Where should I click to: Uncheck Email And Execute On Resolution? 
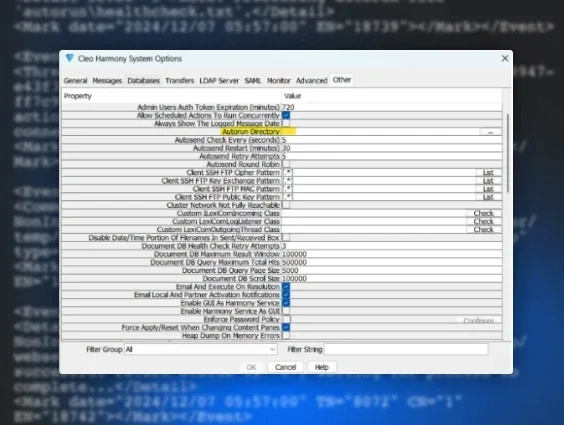coord(286,287)
